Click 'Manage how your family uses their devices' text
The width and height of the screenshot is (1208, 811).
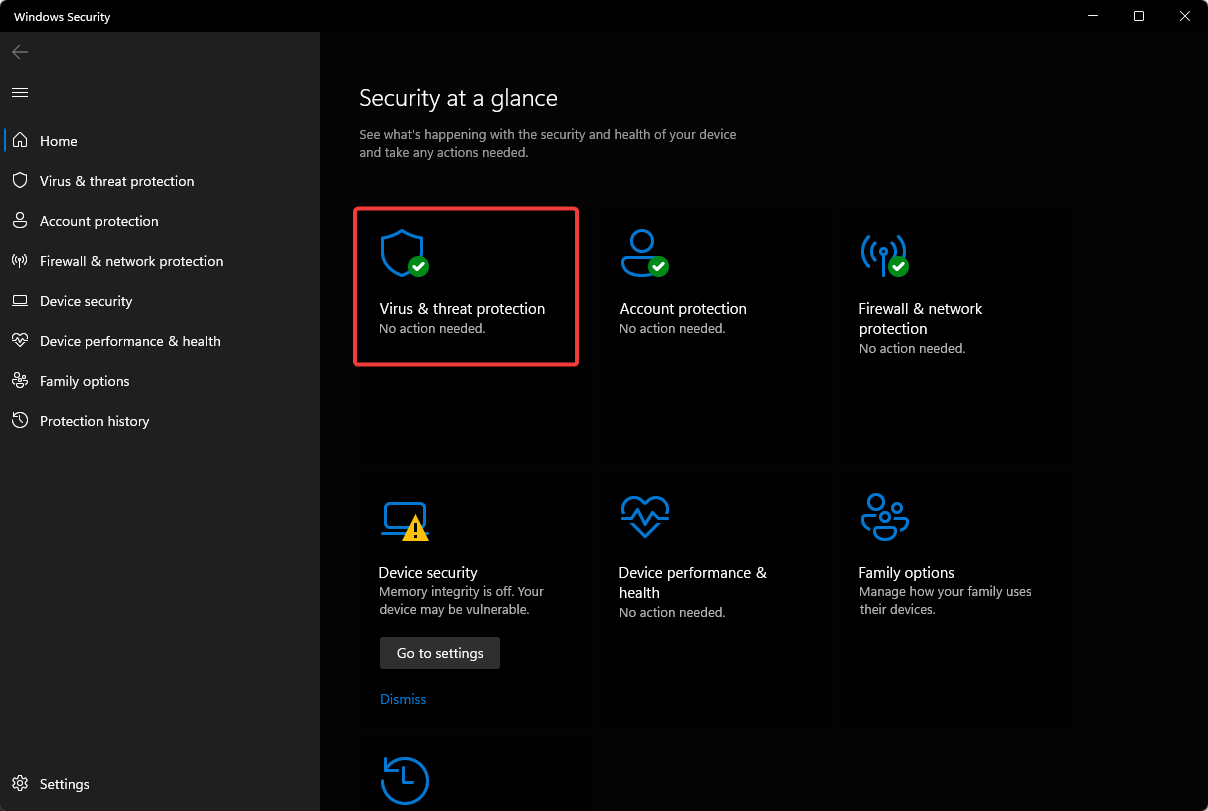coord(945,601)
